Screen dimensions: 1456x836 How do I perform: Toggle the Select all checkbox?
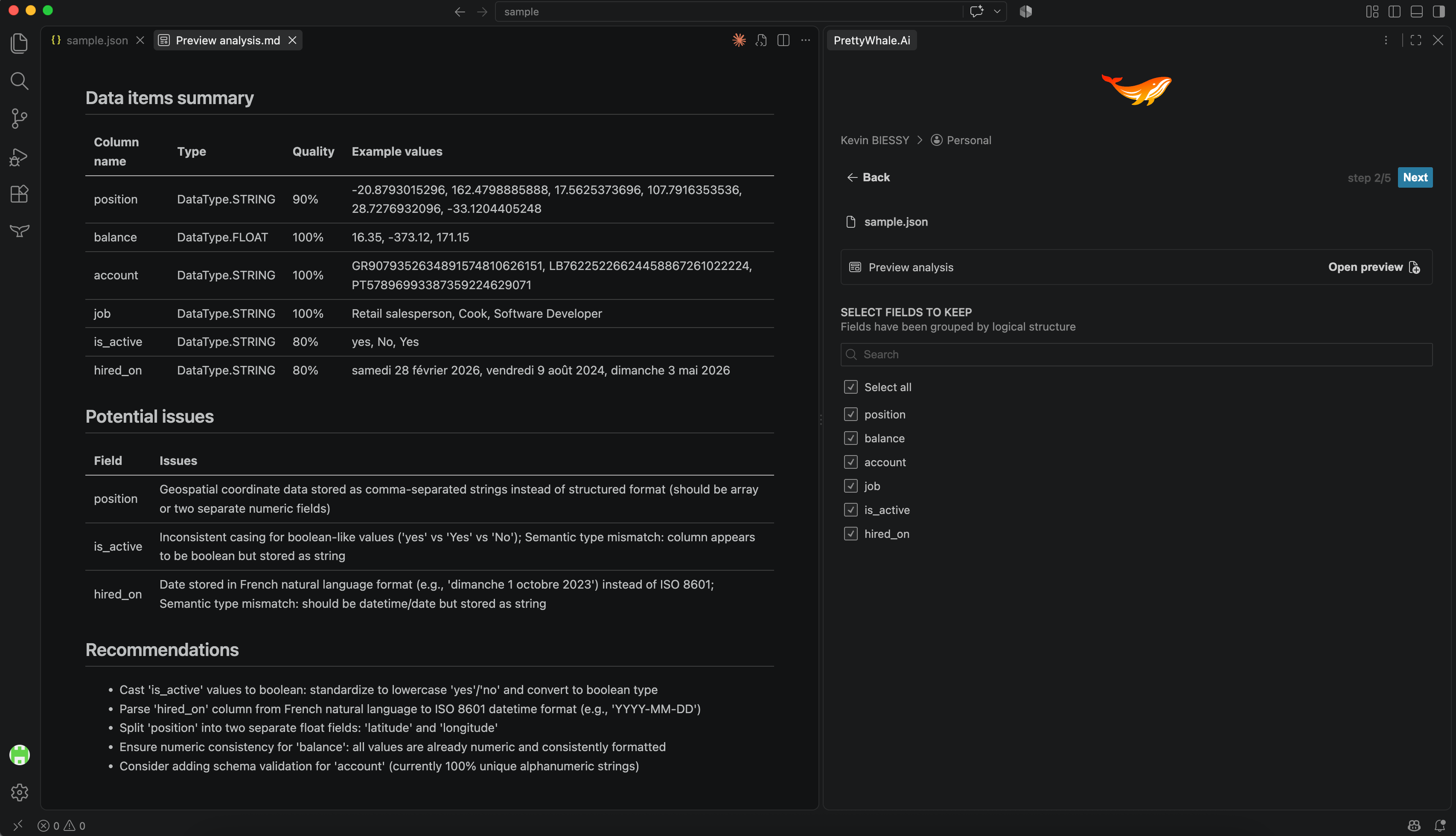tap(850, 387)
